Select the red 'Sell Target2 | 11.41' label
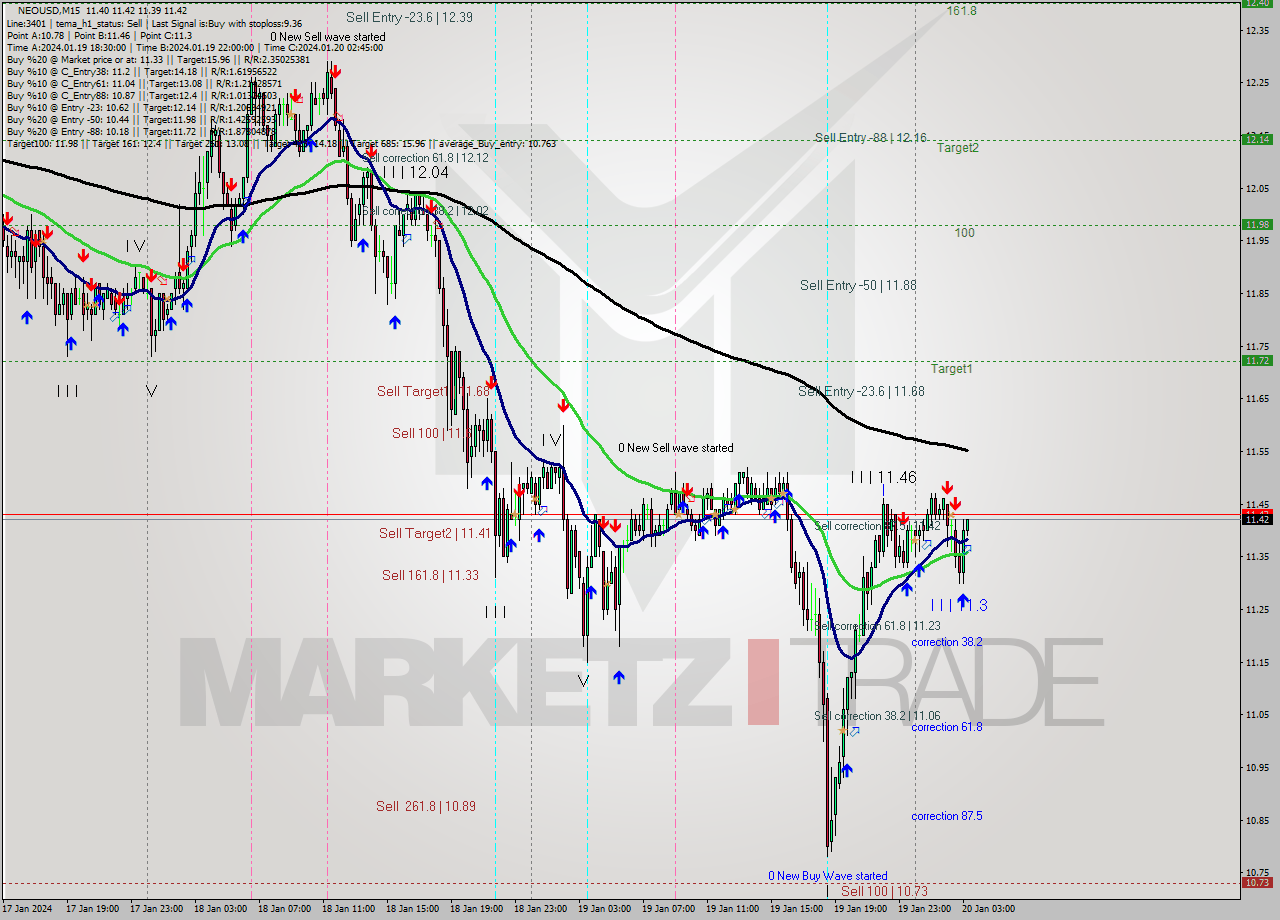 click(434, 533)
